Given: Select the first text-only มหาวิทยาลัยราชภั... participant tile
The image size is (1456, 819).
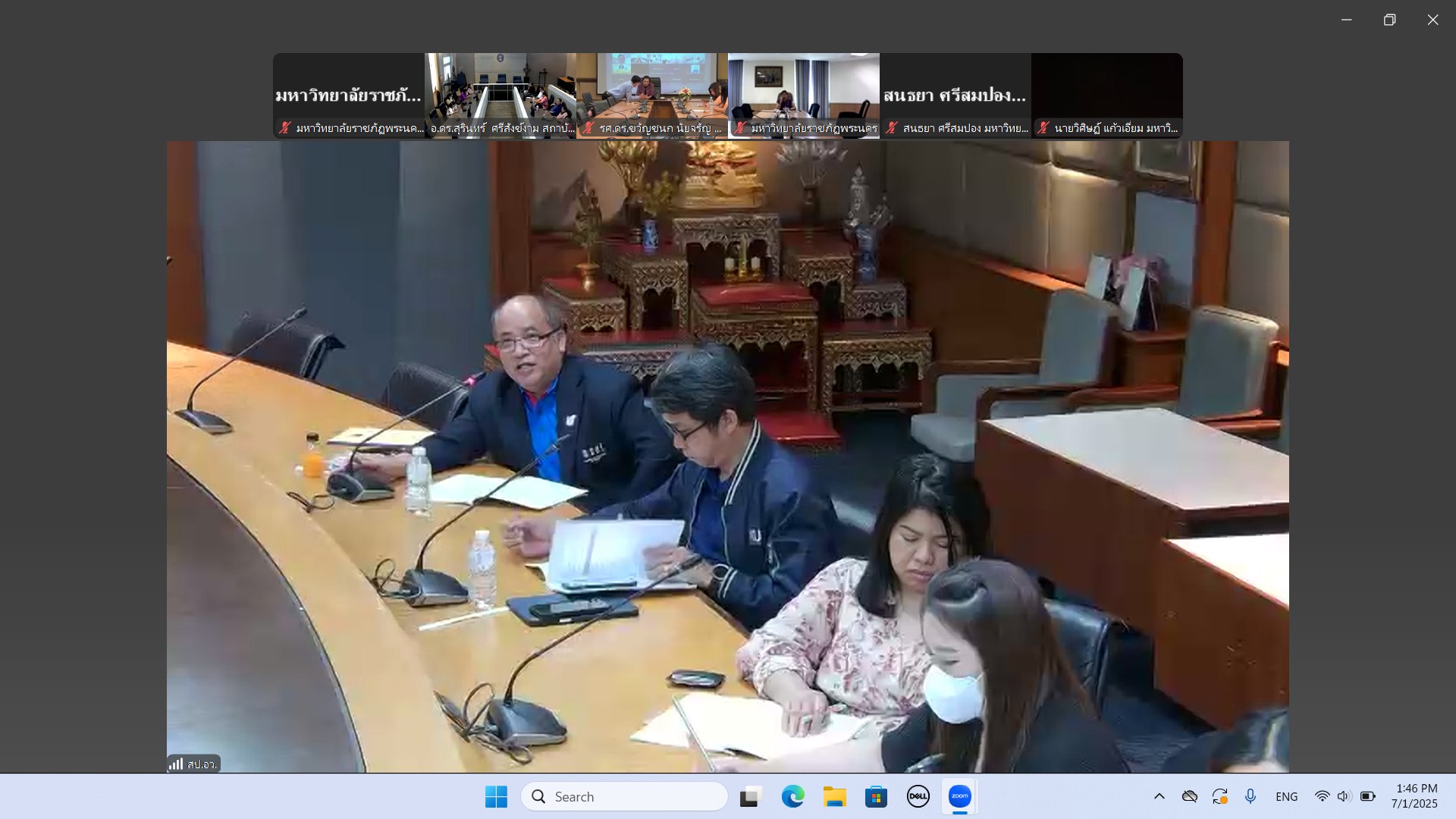Looking at the screenshot, I should click(349, 96).
